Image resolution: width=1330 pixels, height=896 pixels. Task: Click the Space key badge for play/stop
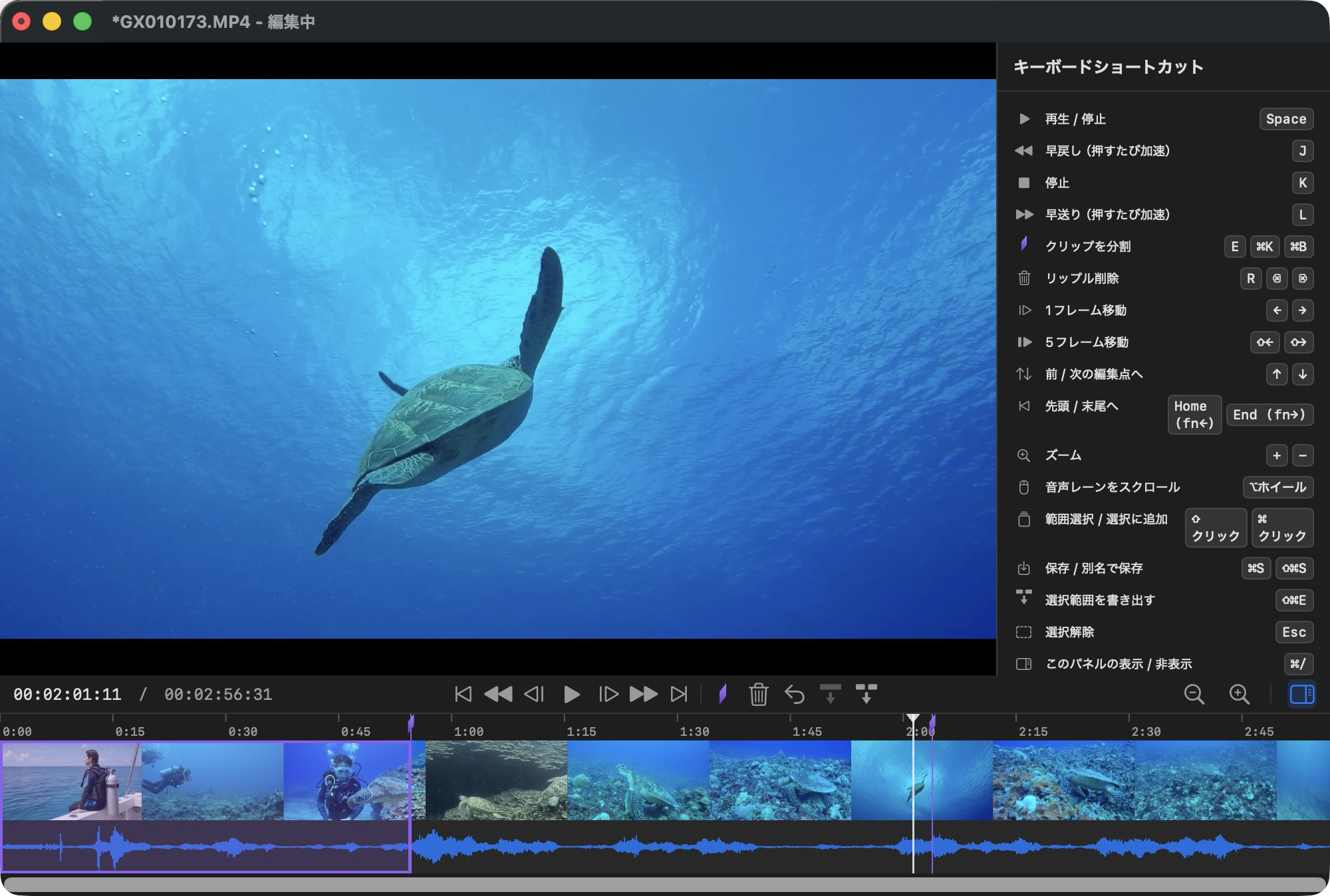click(x=1286, y=119)
